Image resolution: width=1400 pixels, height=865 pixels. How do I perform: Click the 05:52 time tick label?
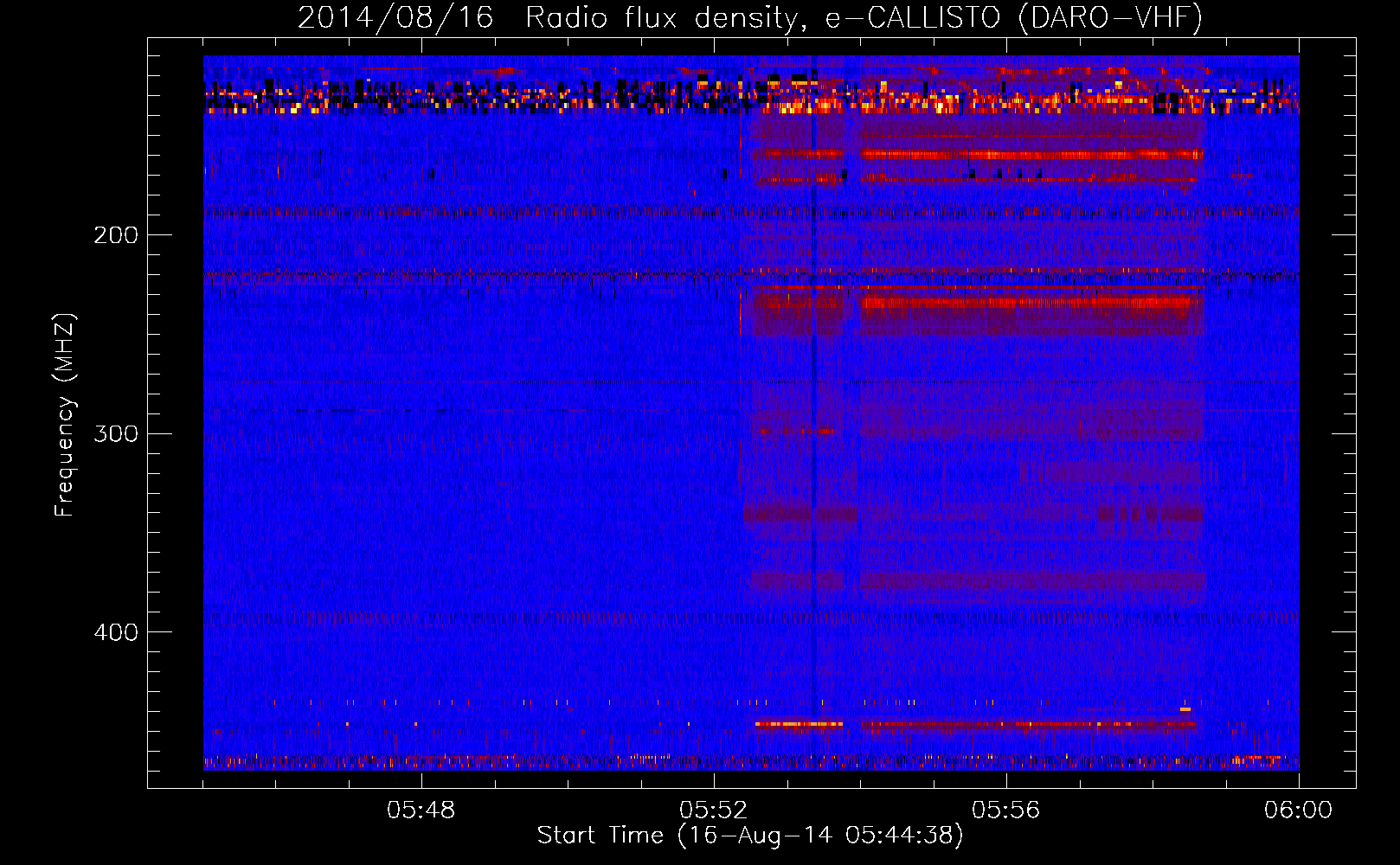714,811
